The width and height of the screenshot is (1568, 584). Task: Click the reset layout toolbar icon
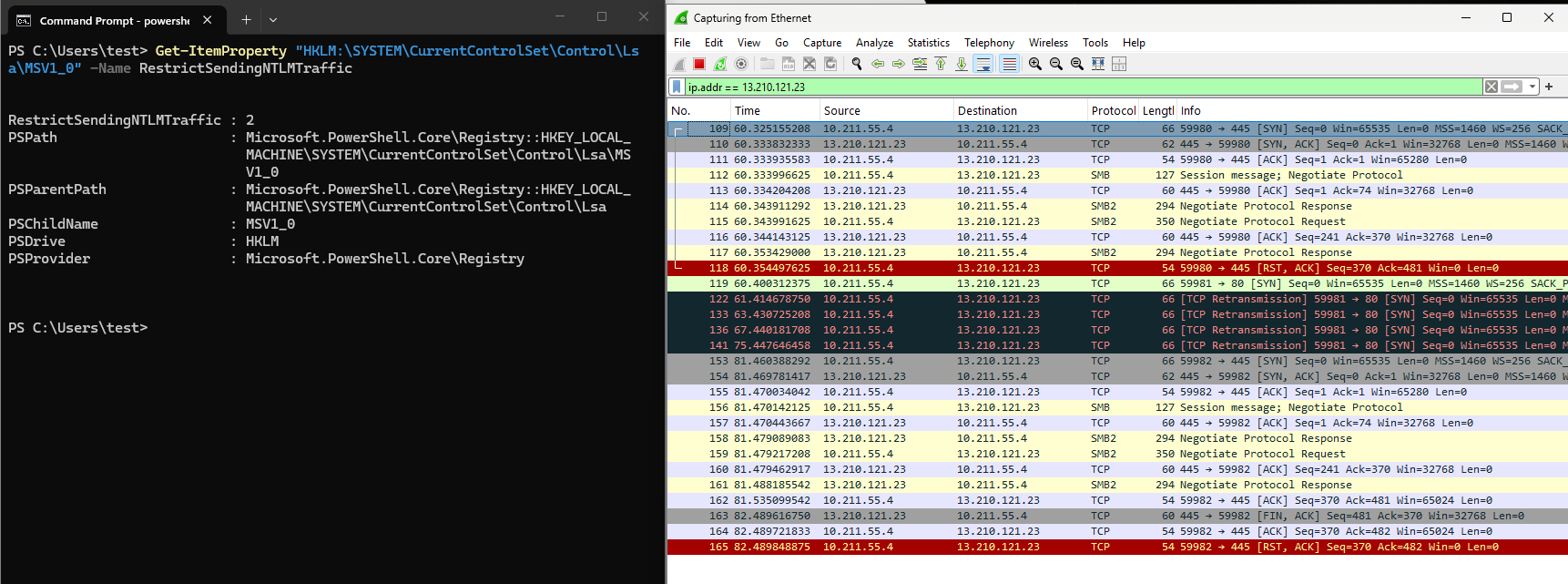tap(1119, 64)
